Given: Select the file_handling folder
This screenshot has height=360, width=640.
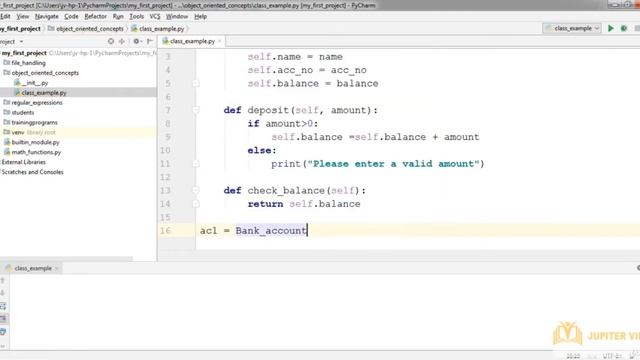Looking at the screenshot, I should tap(28, 63).
